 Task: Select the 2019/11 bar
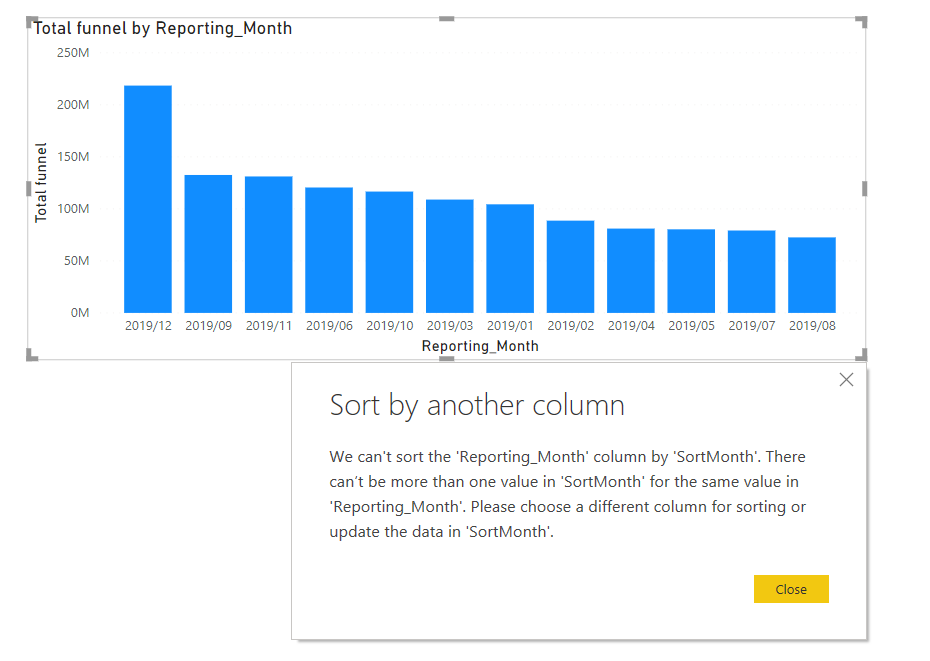coord(269,244)
